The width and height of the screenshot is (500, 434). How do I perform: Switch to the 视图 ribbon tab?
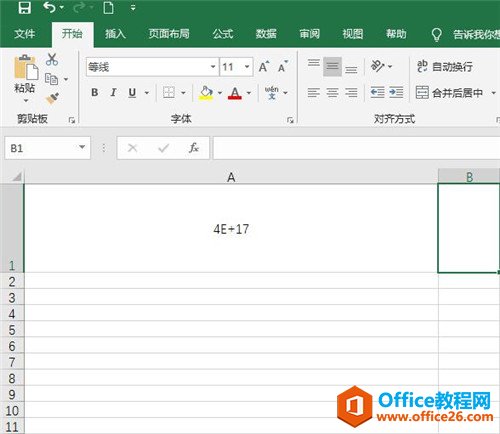[353, 33]
